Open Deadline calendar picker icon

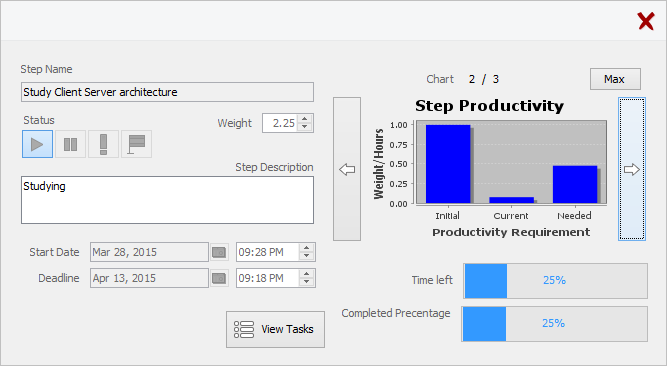point(219,278)
